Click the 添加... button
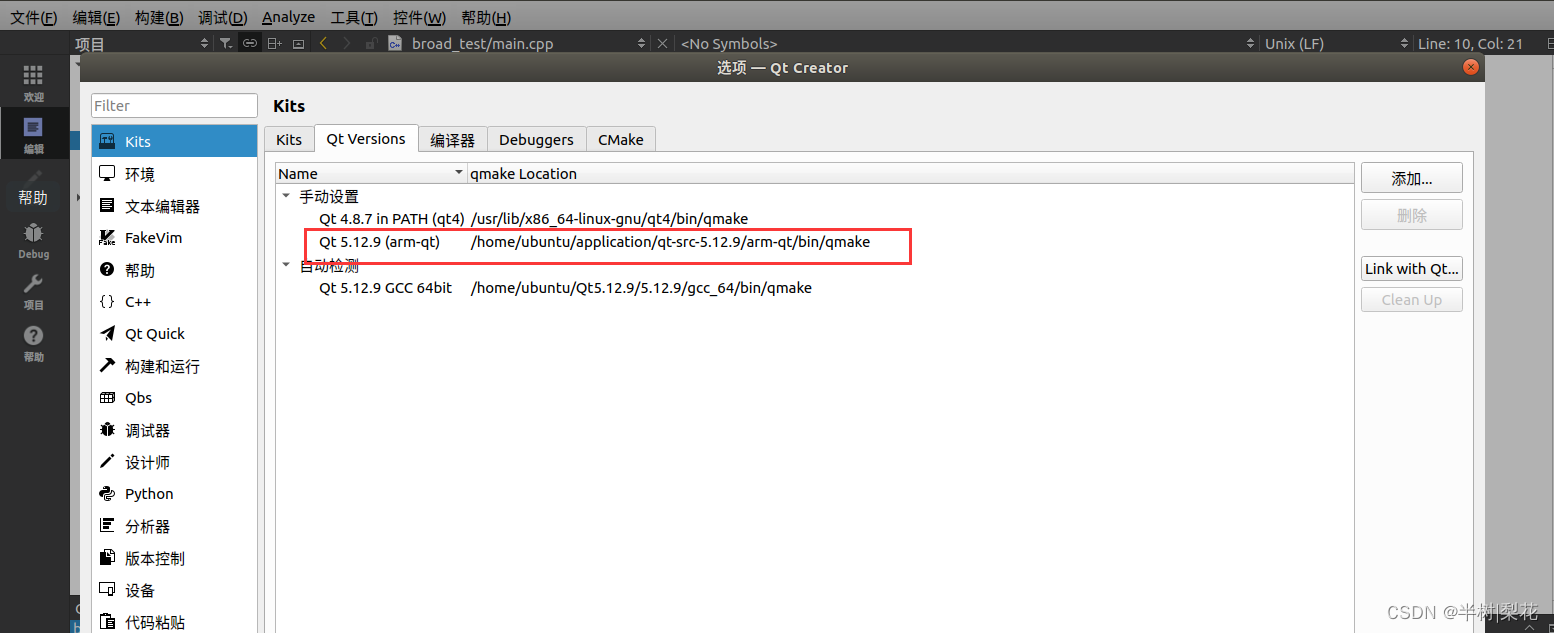The height and width of the screenshot is (633, 1554). [x=1411, y=179]
